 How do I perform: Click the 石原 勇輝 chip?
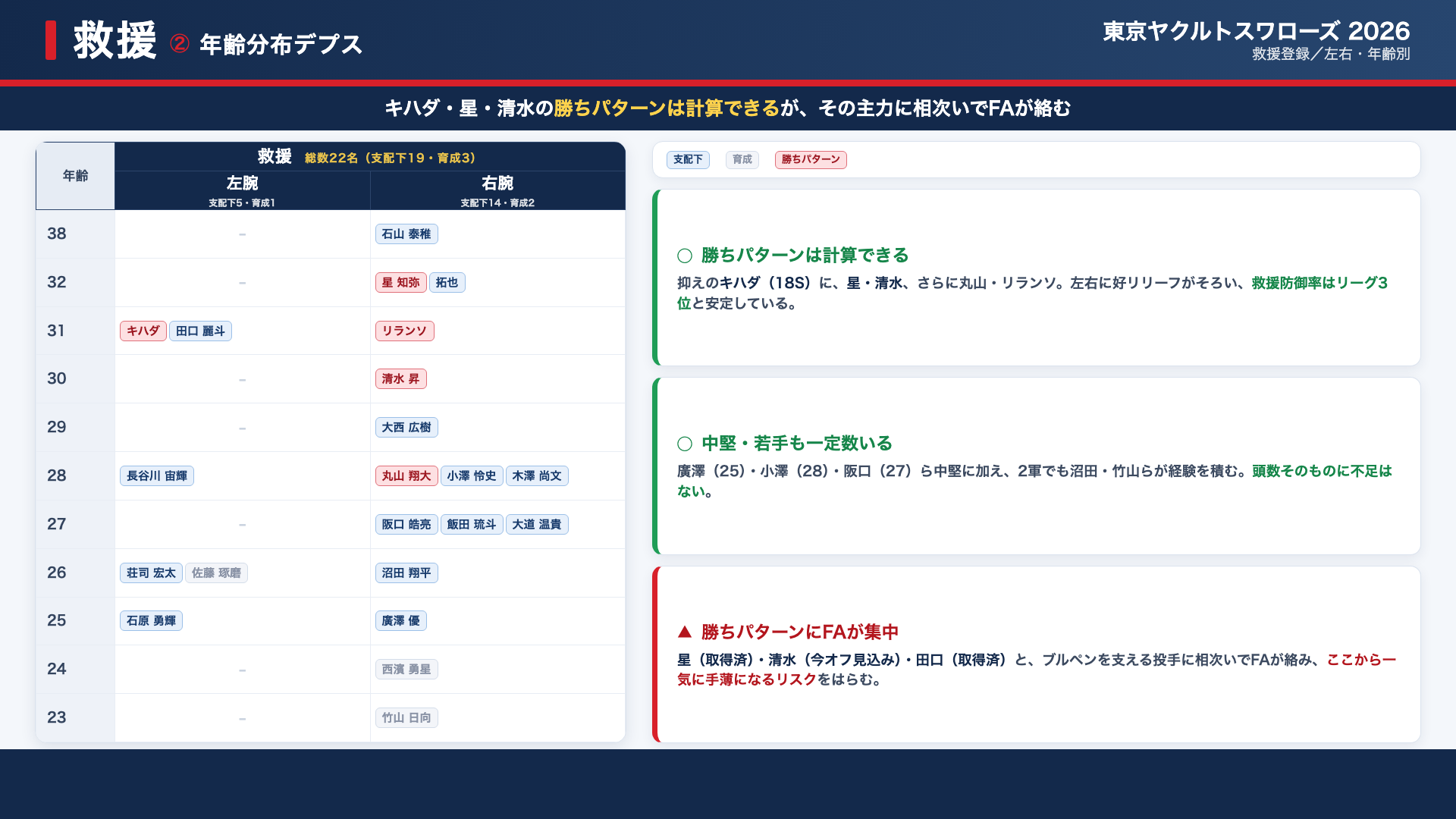(151, 621)
